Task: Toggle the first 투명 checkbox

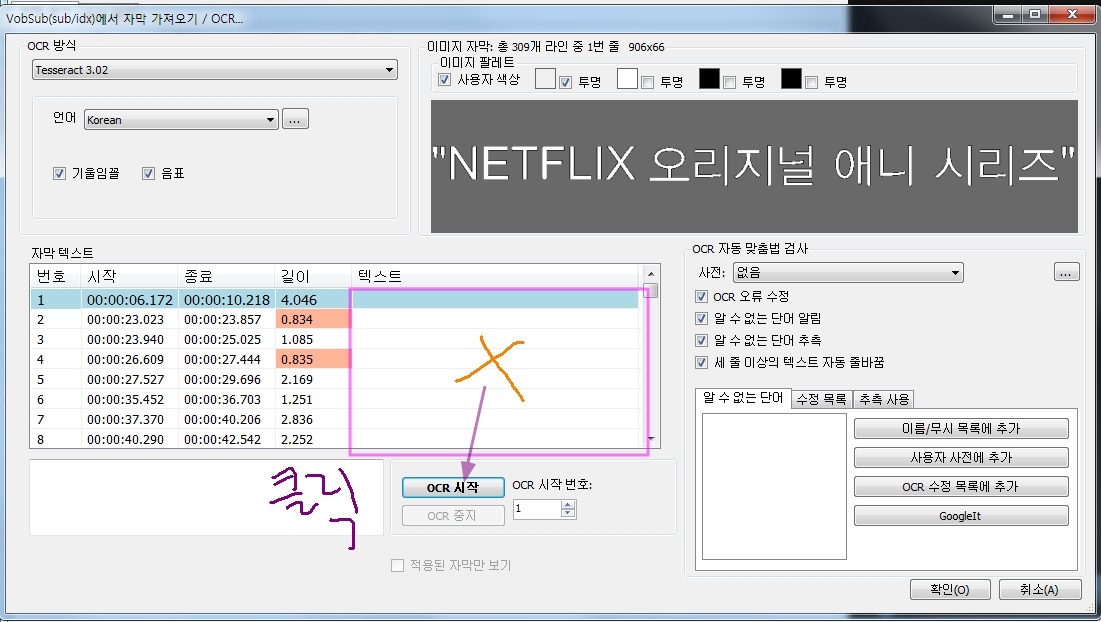Action: tap(565, 82)
